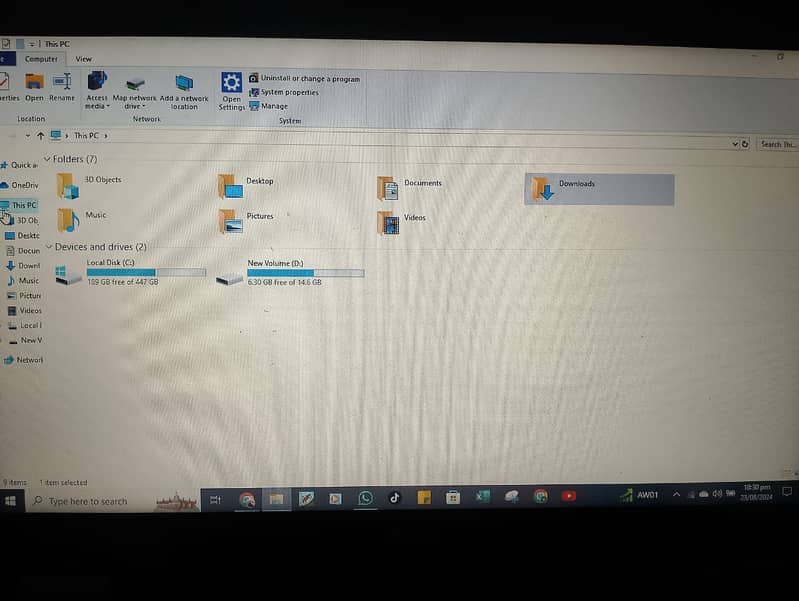
Task: Open Excel from the taskbar
Action: click(x=482, y=496)
